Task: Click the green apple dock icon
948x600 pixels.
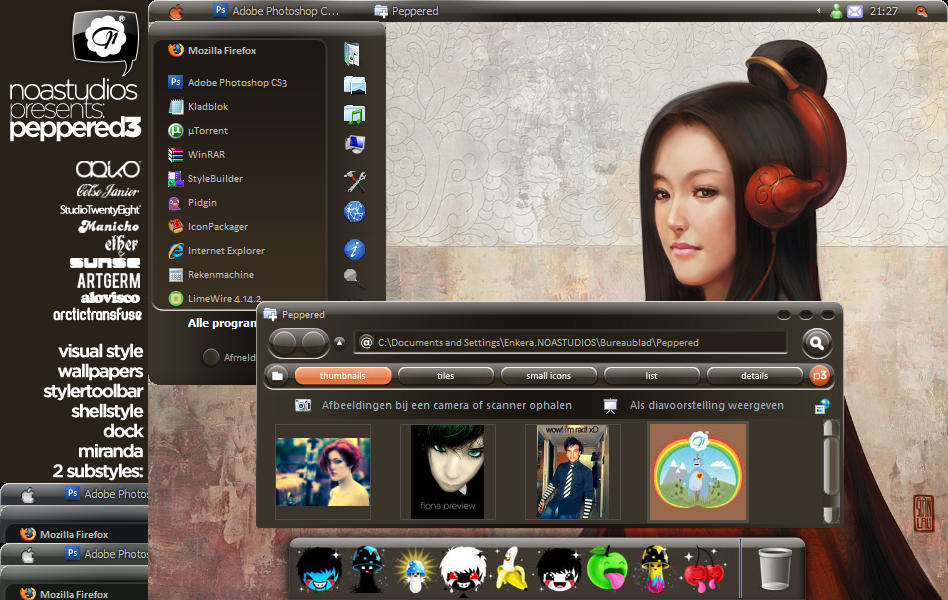Action: coord(605,568)
